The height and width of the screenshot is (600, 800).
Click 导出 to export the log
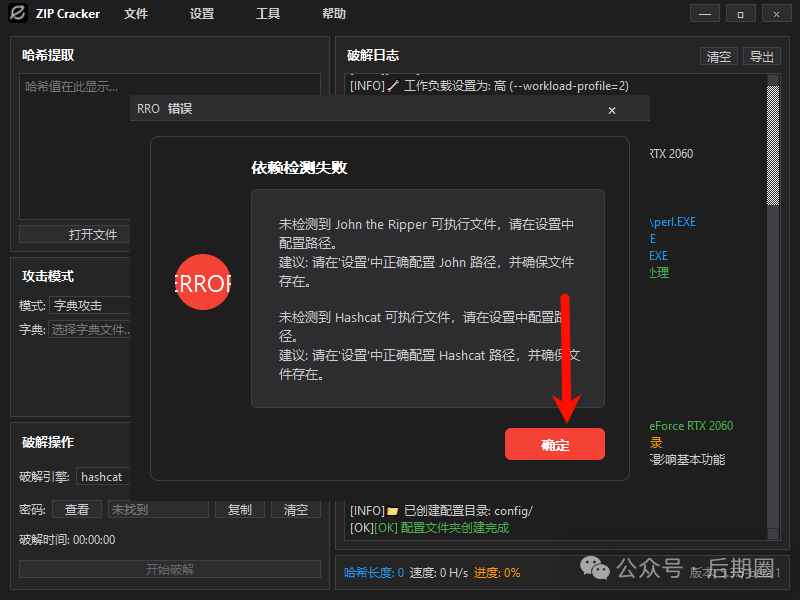pyautogui.click(x=761, y=56)
